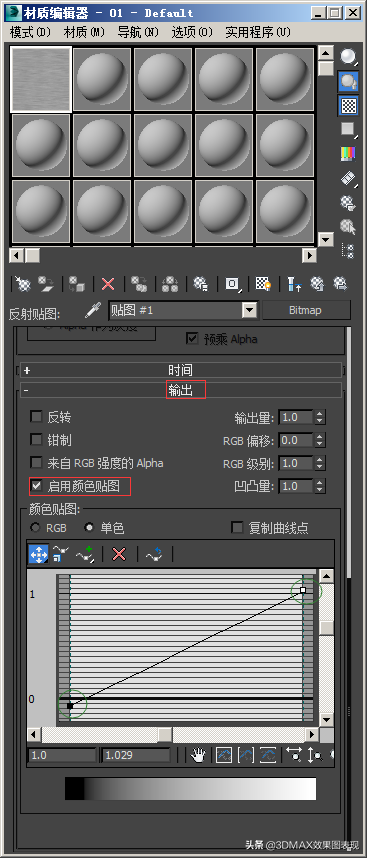Select the 单色 radio button
Image resolution: width=367 pixels, height=858 pixels.
(x=89, y=528)
